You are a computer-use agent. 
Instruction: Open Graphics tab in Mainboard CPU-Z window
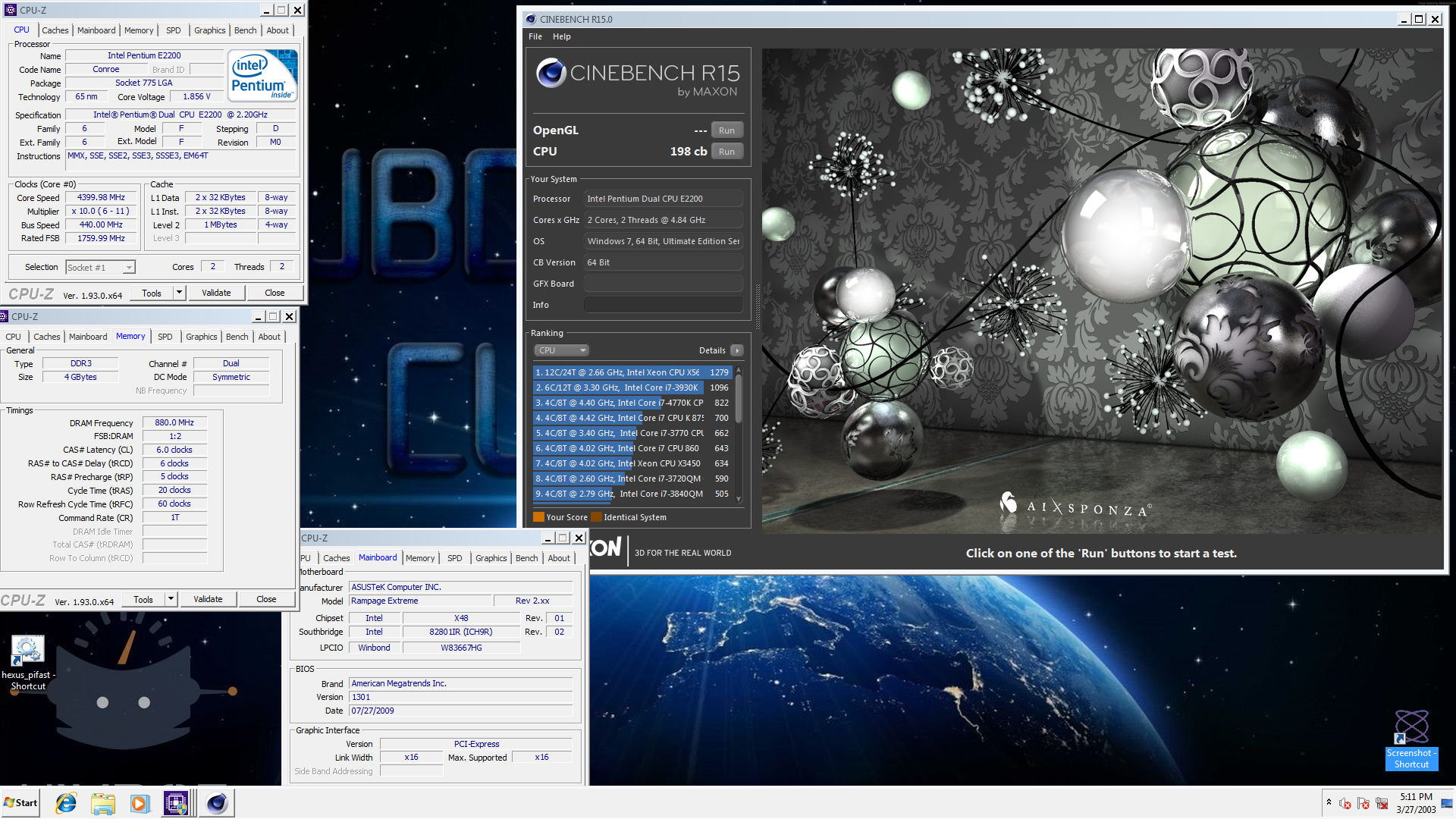(x=491, y=558)
